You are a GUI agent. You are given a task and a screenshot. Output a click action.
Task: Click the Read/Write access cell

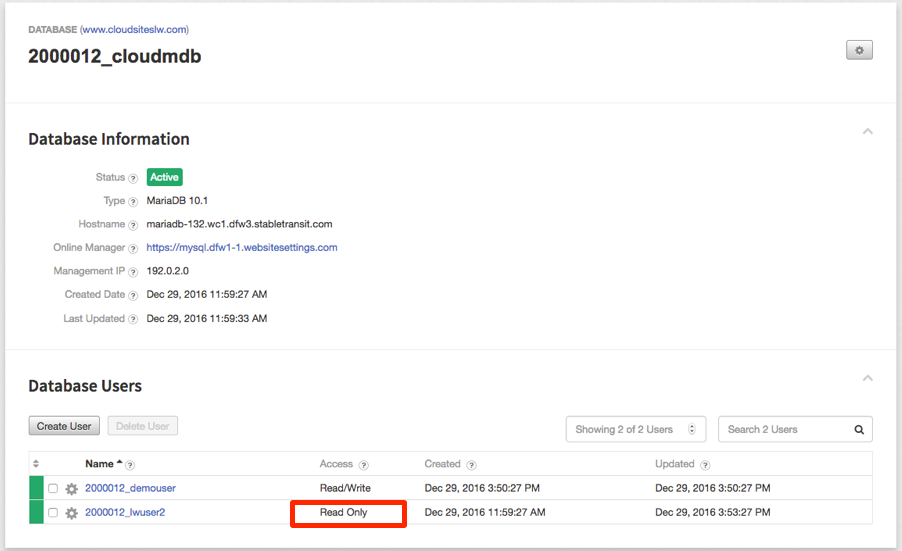(345, 488)
